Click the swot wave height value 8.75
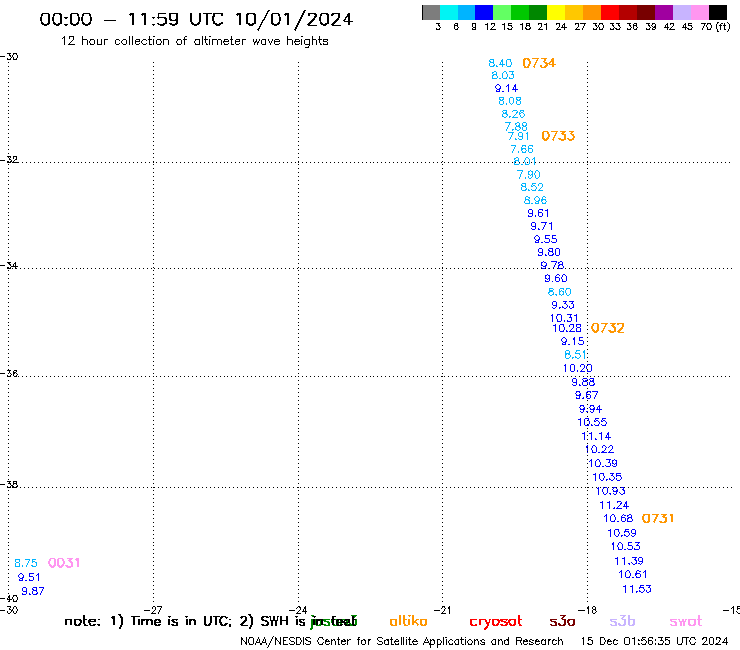 (x=25, y=563)
